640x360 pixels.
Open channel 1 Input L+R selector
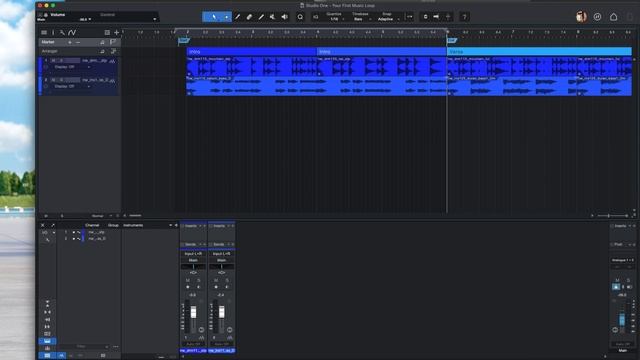193,254
